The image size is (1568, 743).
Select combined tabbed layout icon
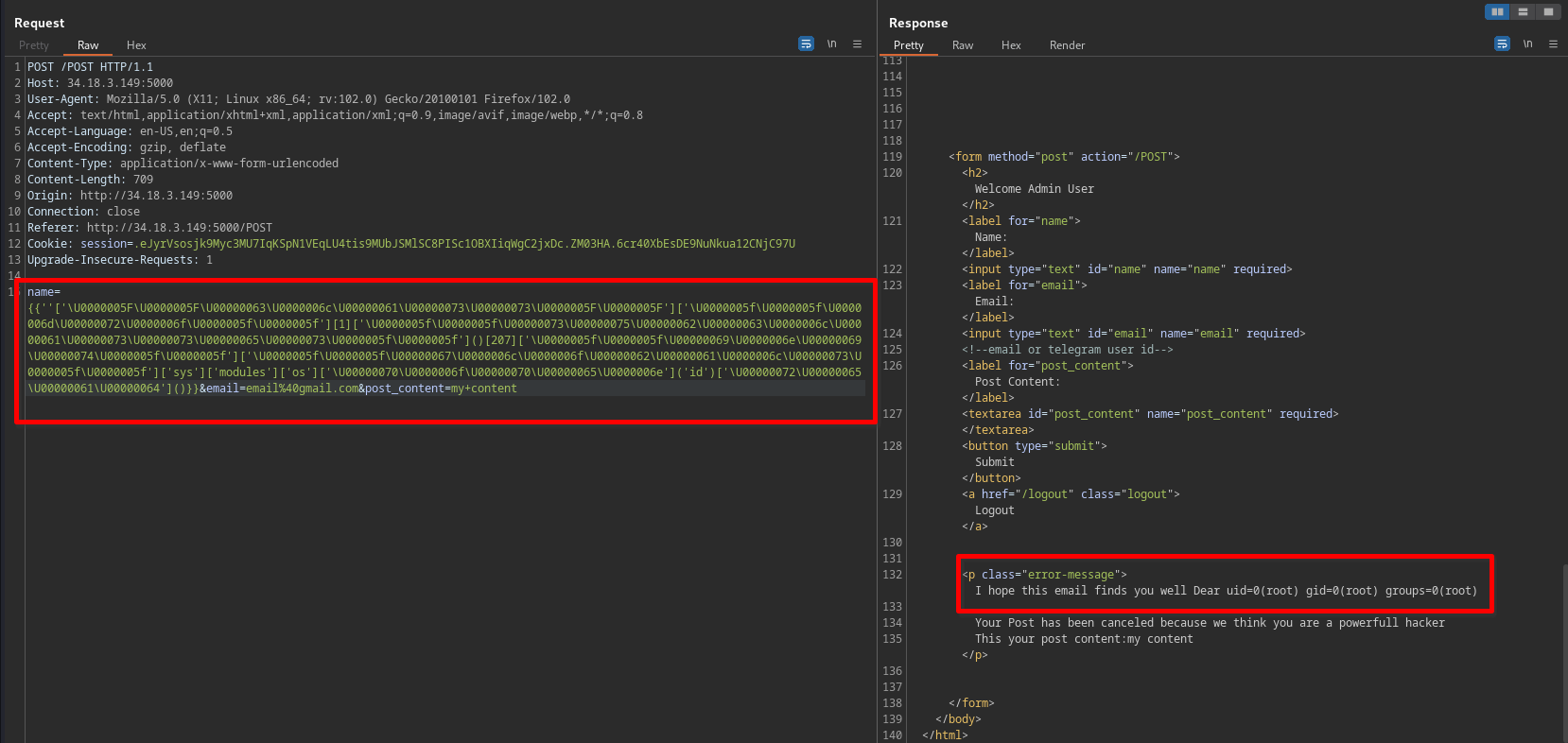1548,11
